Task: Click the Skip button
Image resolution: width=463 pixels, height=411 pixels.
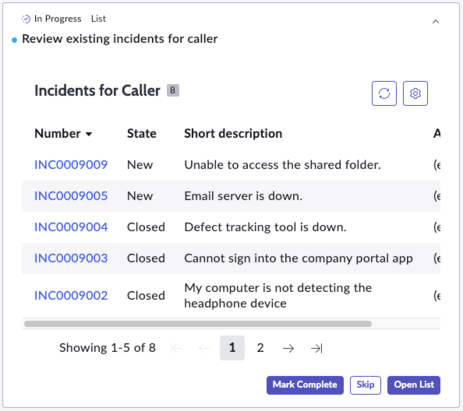Action: click(x=365, y=385)
